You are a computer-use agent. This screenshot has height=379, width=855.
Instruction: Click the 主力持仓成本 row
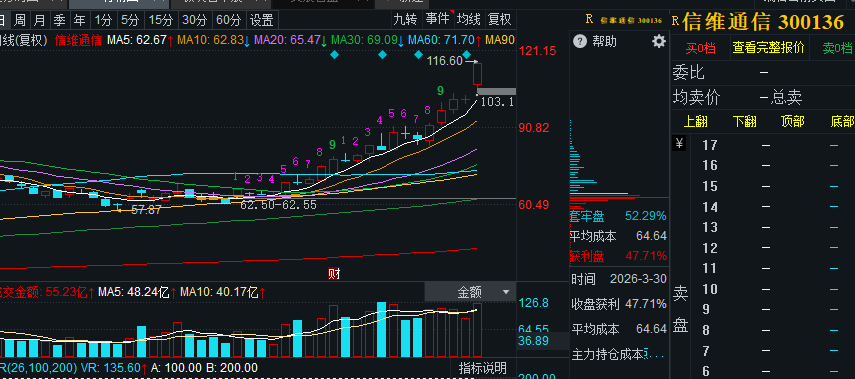(618, 355)
